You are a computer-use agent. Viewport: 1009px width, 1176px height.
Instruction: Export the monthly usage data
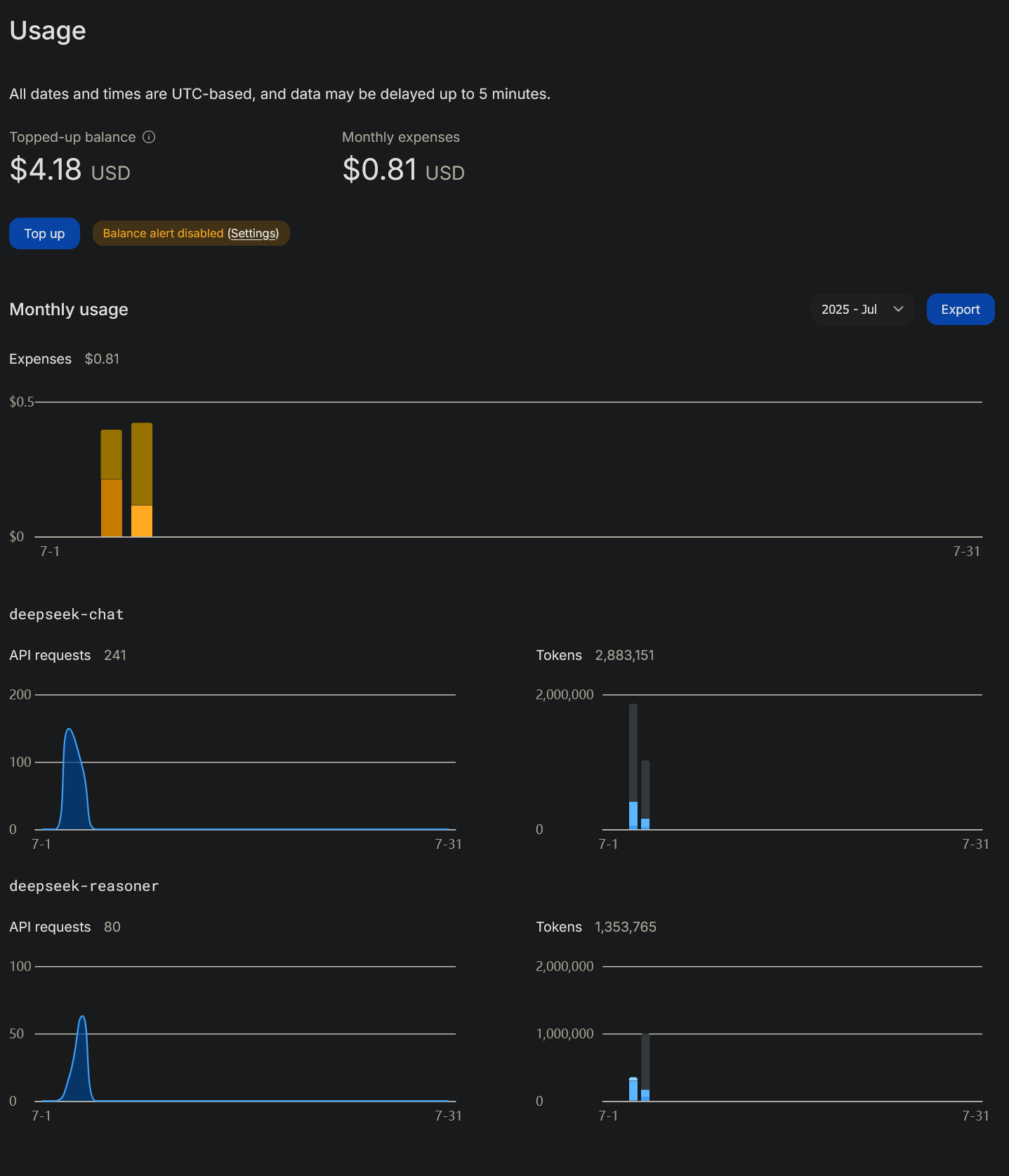click(x=961, y=309)
